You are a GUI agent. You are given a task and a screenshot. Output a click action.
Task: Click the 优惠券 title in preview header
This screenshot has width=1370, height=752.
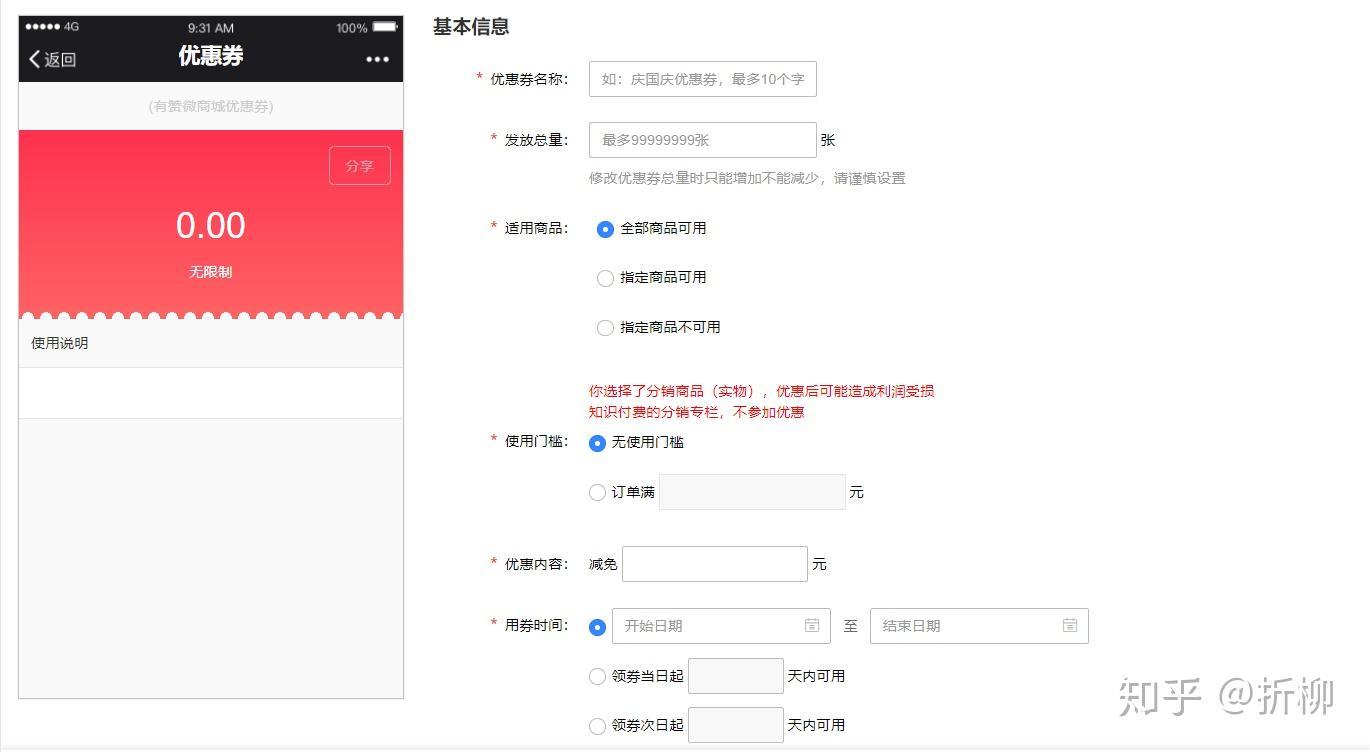(211, 56)
